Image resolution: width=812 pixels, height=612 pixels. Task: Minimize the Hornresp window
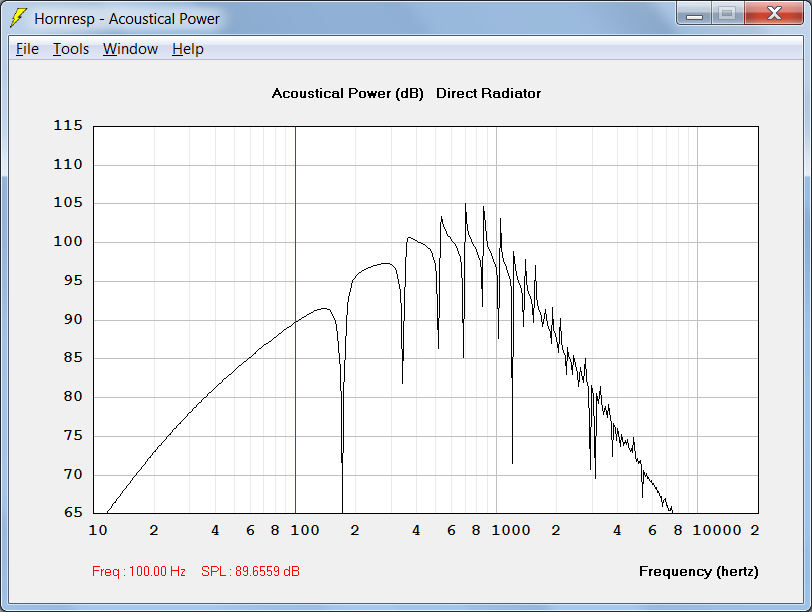[x=694, y=14]
